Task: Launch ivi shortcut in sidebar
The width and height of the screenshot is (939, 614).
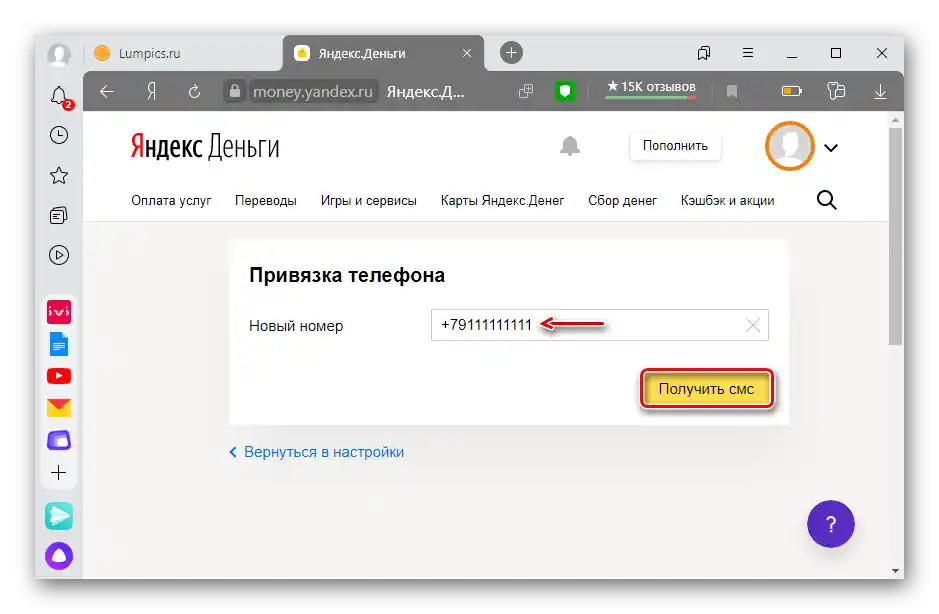Action: (59, 312)
